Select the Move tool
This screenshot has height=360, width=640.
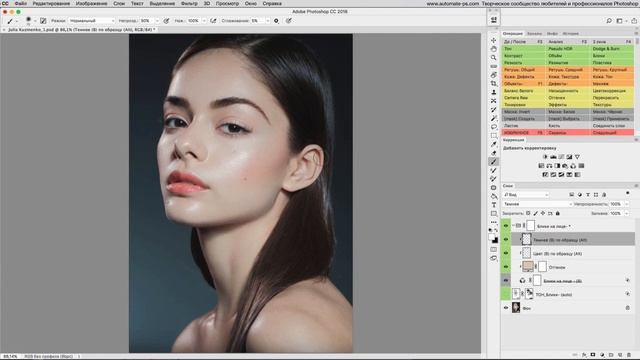493,40
